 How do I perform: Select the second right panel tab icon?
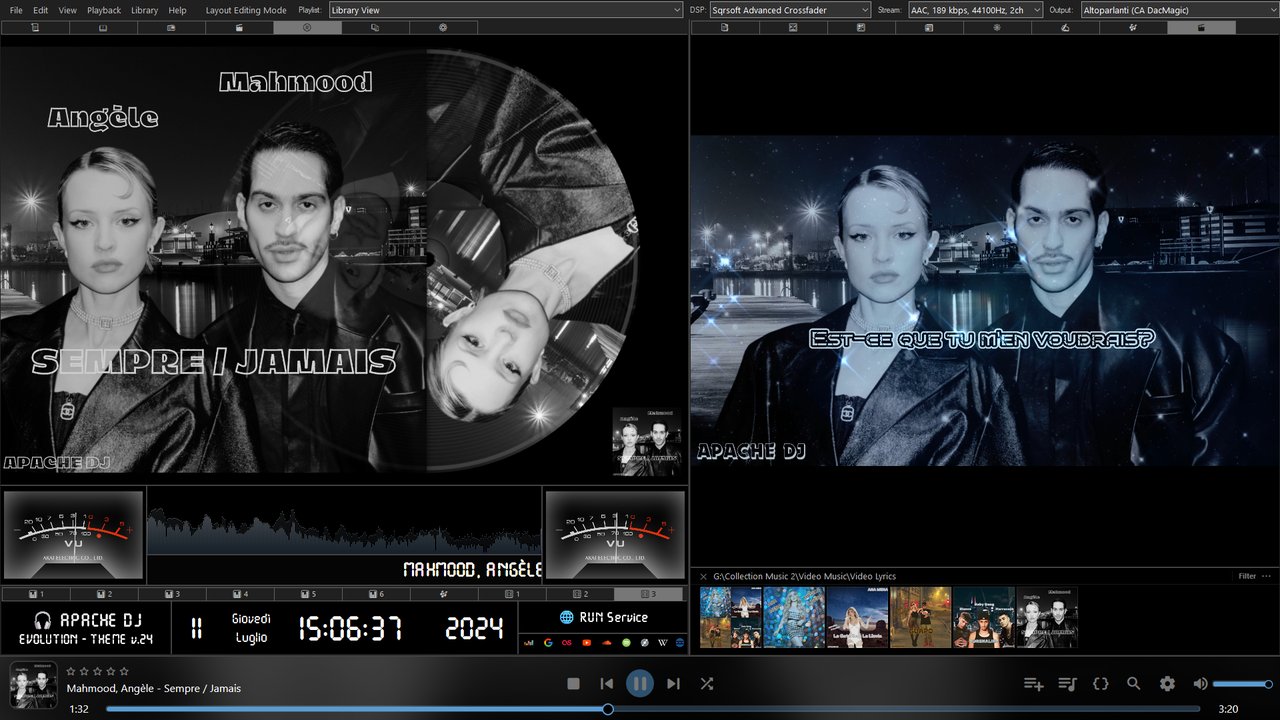pyautogui.click(x=793, y=28)
